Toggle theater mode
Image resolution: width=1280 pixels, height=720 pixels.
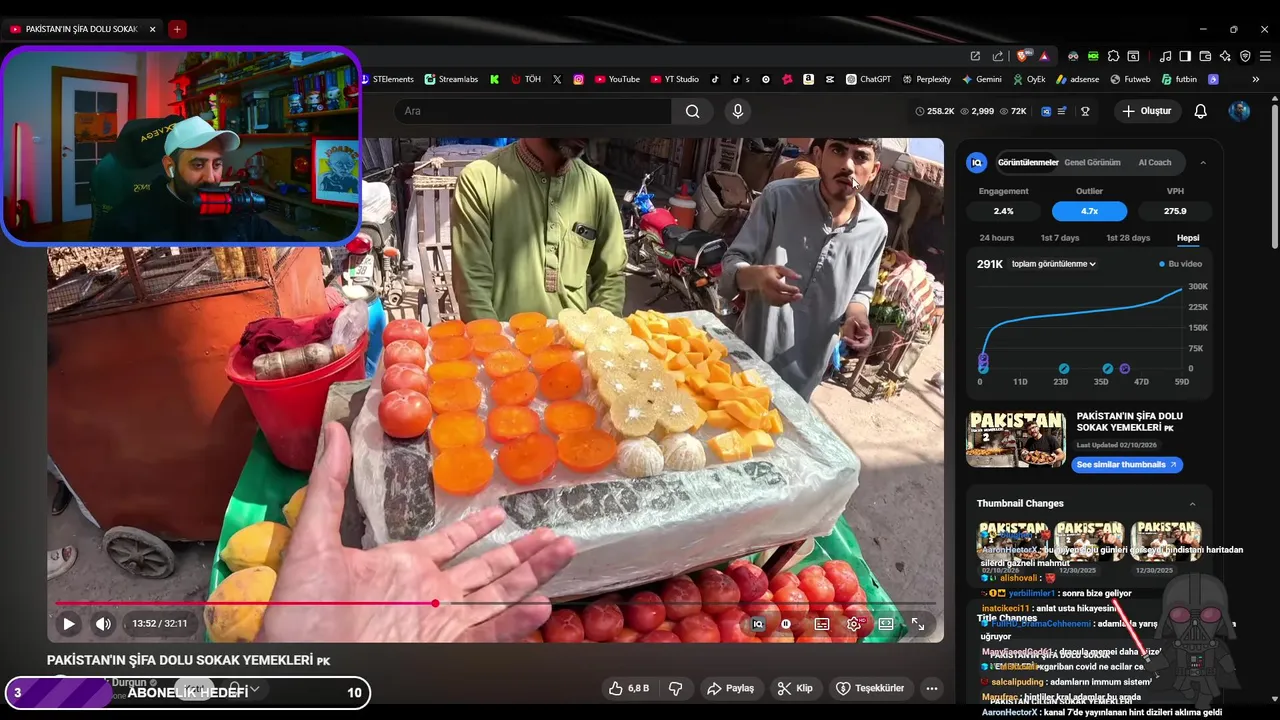pyautogui.click(x=886, y=624)
